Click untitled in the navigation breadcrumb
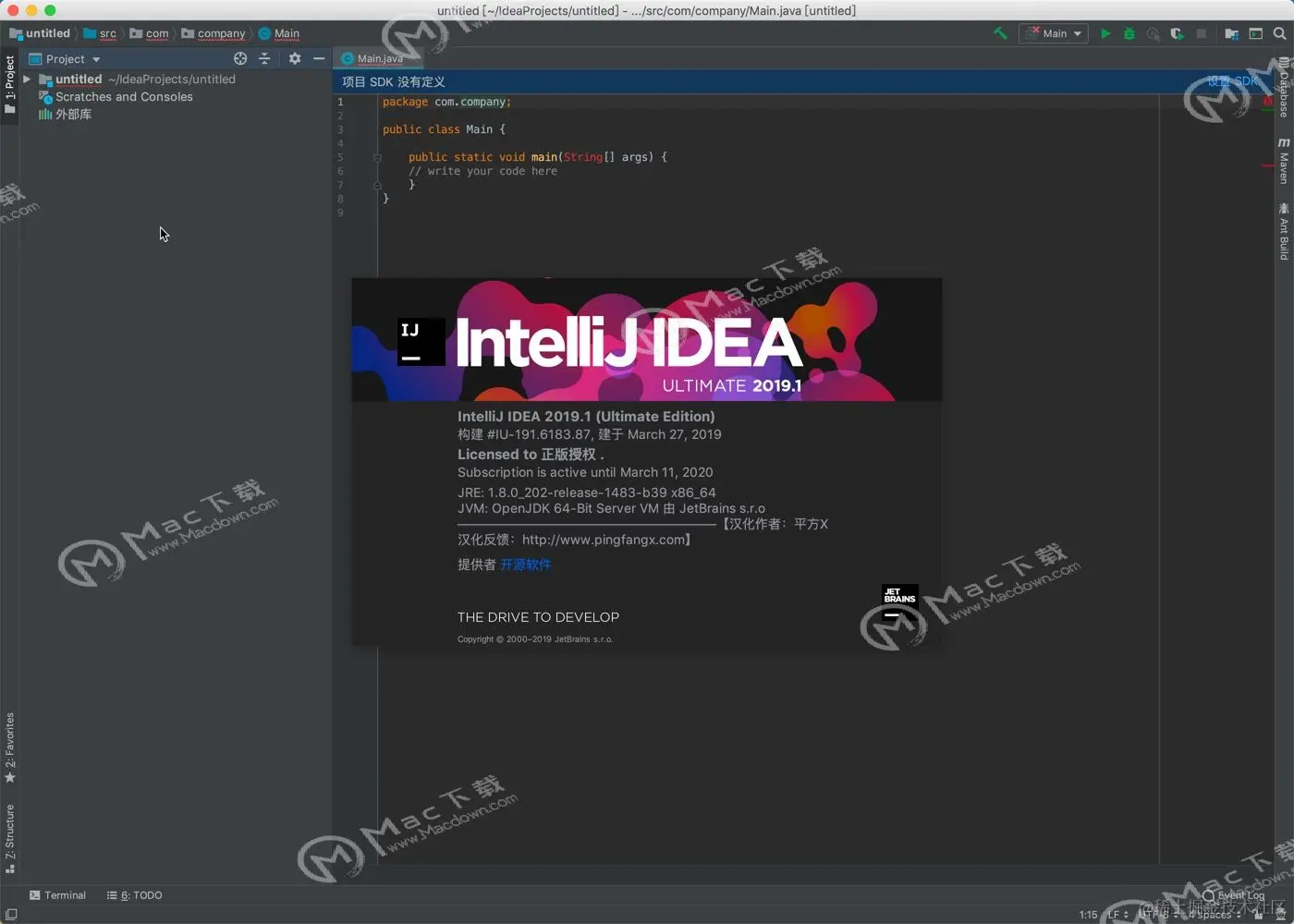Image resolution: width=1294 pixels, height=924 pixels. (40, 33)
